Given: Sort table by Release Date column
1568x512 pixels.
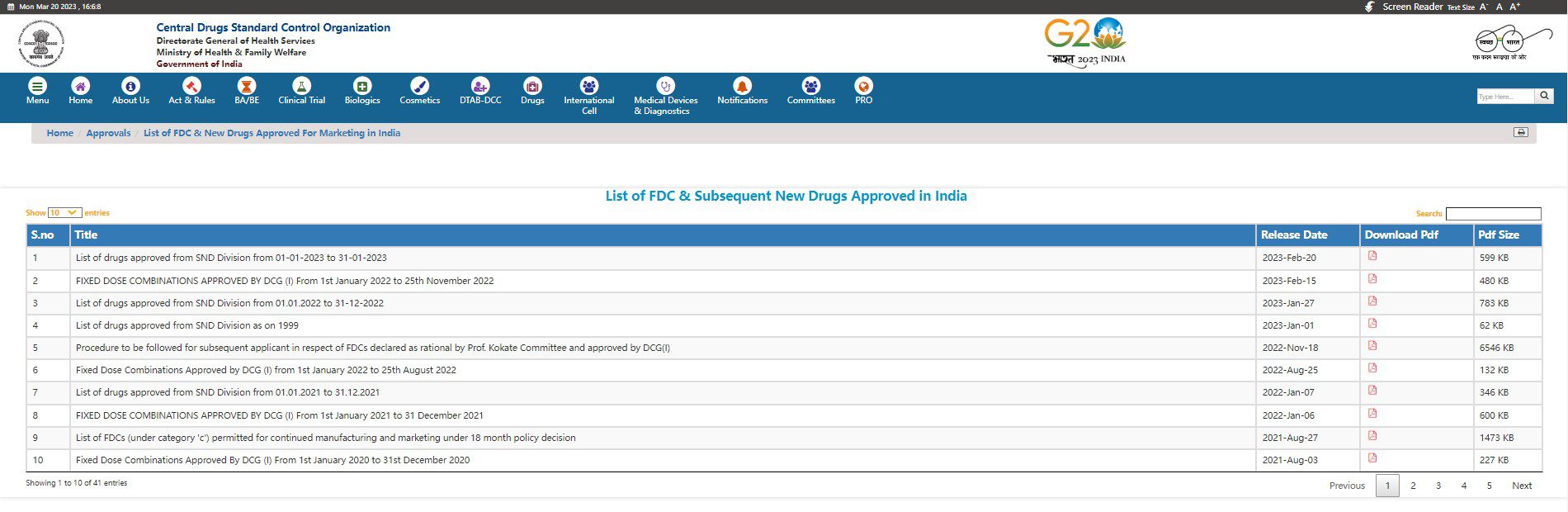Looking at the screenshot, I should (x=1307, y=235).
